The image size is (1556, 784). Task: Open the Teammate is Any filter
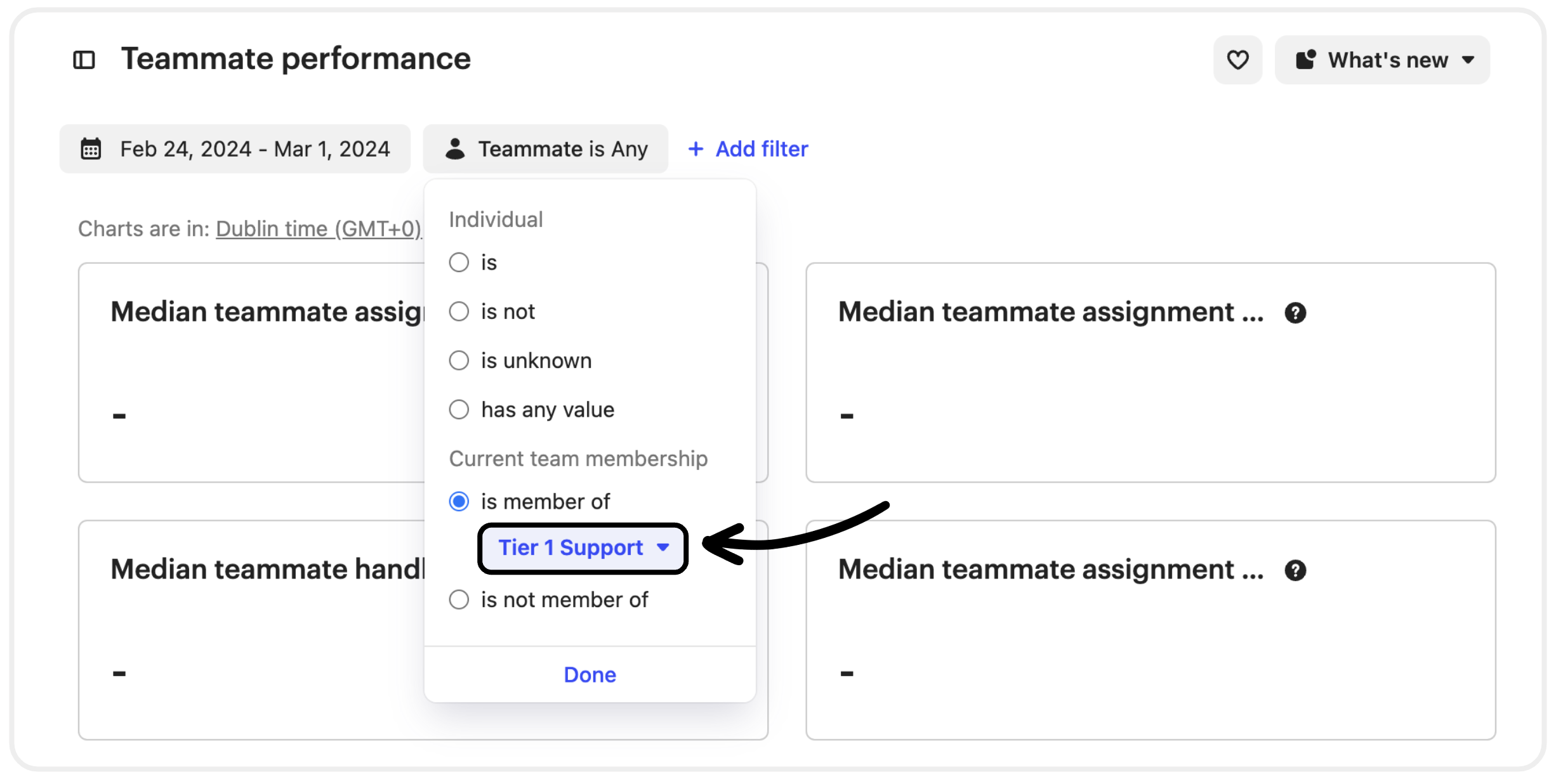coord(545,149)
